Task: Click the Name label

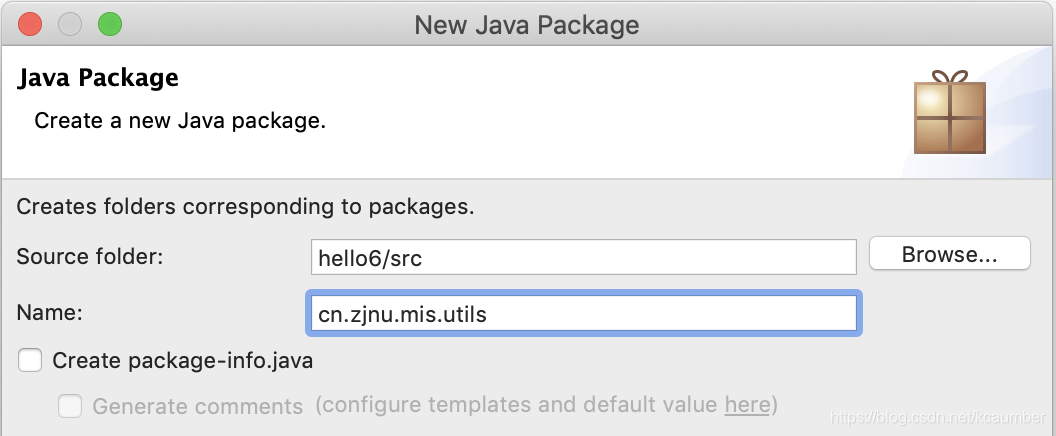Action: (x=49, y=312)
